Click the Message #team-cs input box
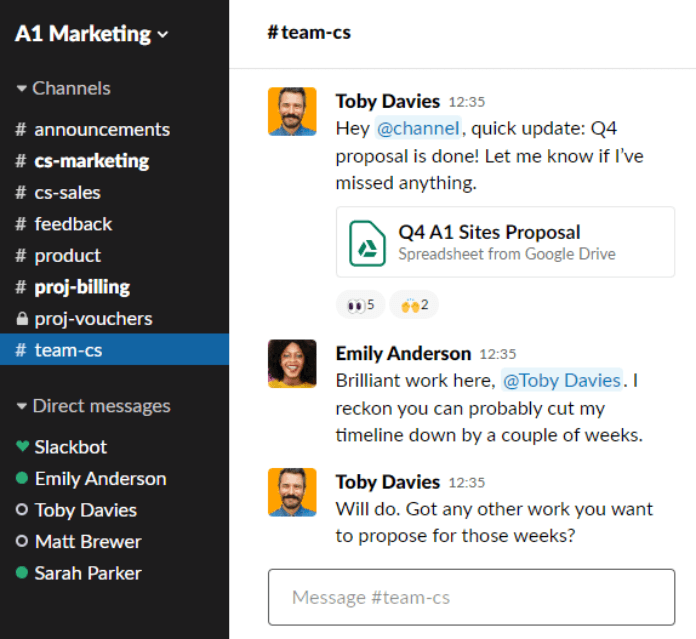Image resolution: width=696 pixels, height=639 pixels. point(471,597)
